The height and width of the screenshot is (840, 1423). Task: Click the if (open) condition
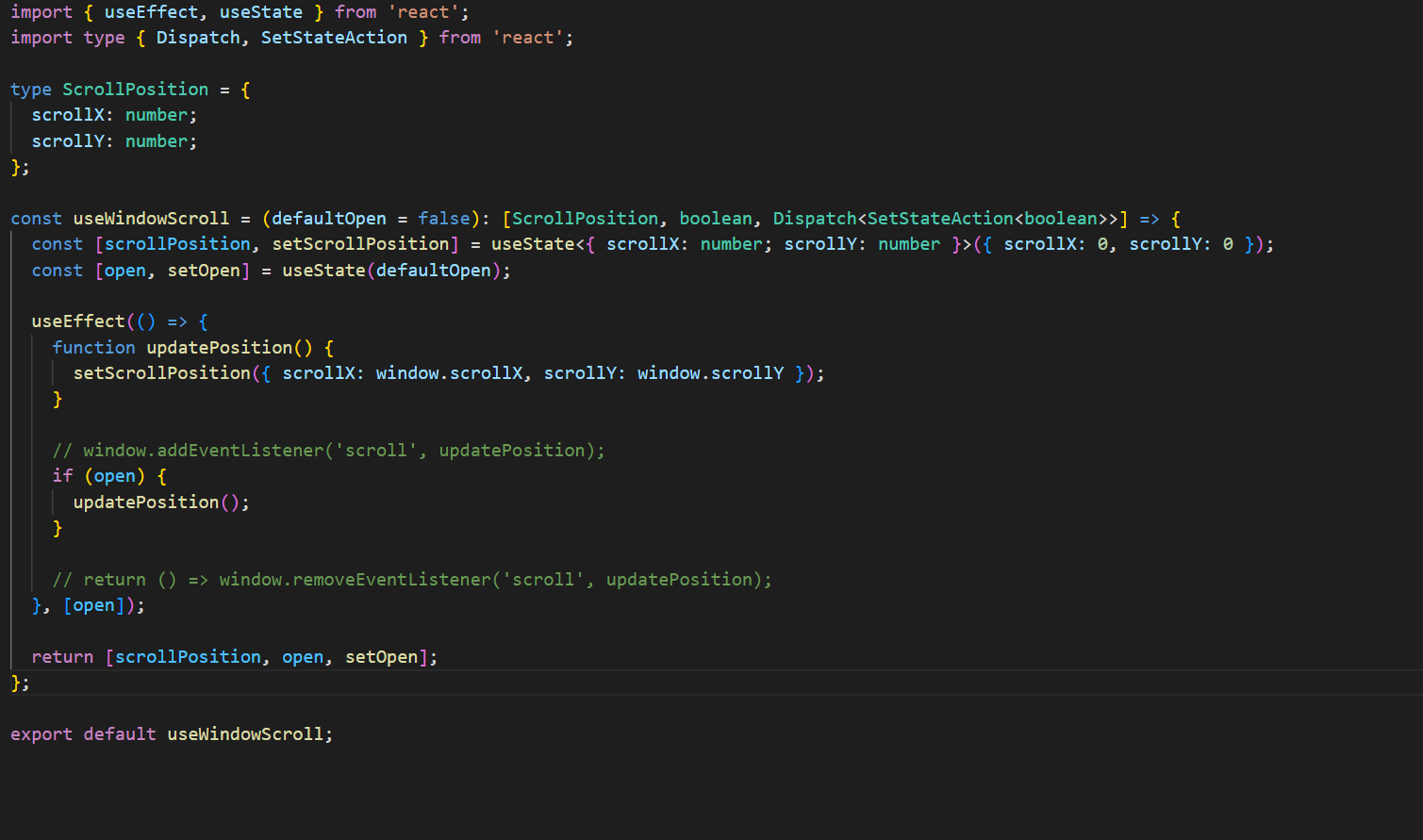(x=108, y=475)
